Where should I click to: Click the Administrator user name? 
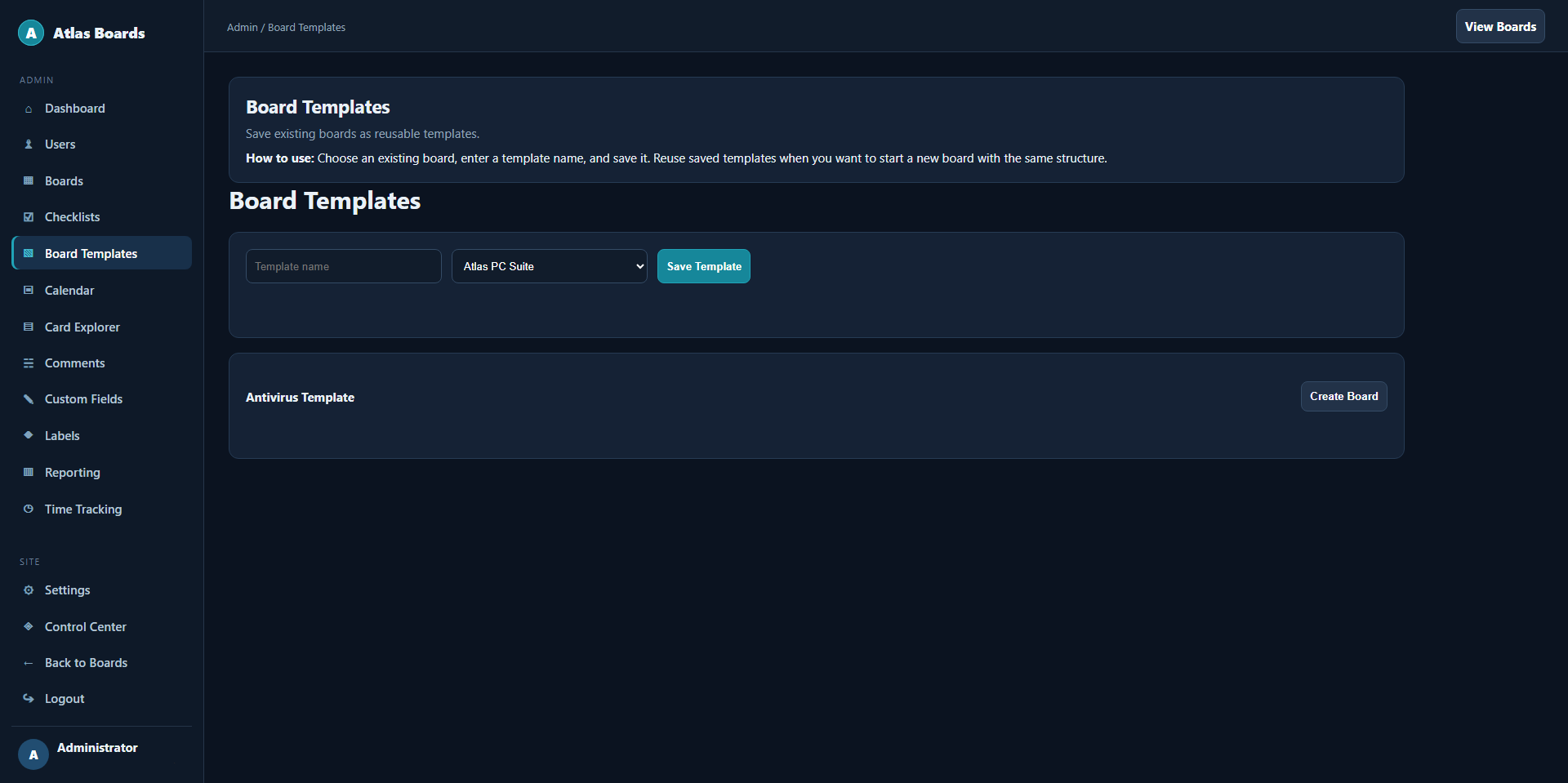pos(97,748)
